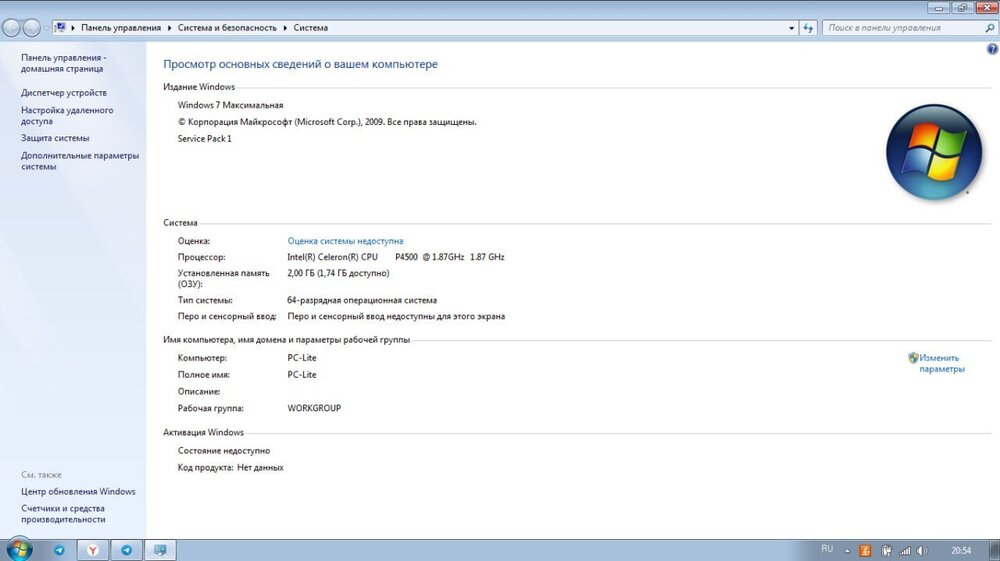Refresh the page with the refresh button
This screenshot has height=561, width=1000.
[808, 28]
